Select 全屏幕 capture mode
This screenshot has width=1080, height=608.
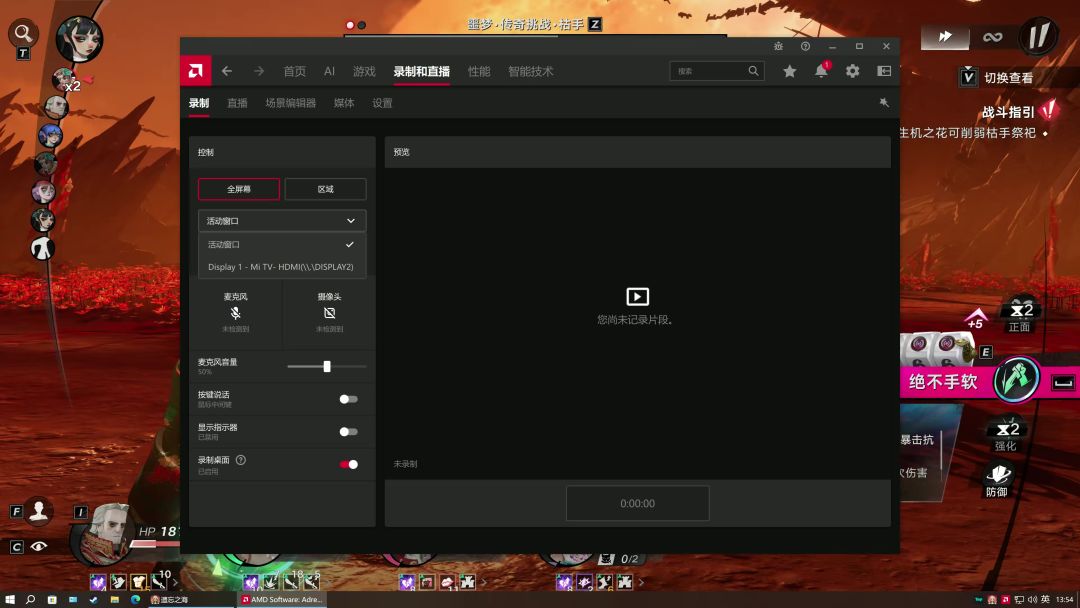[x=239, y=189]
